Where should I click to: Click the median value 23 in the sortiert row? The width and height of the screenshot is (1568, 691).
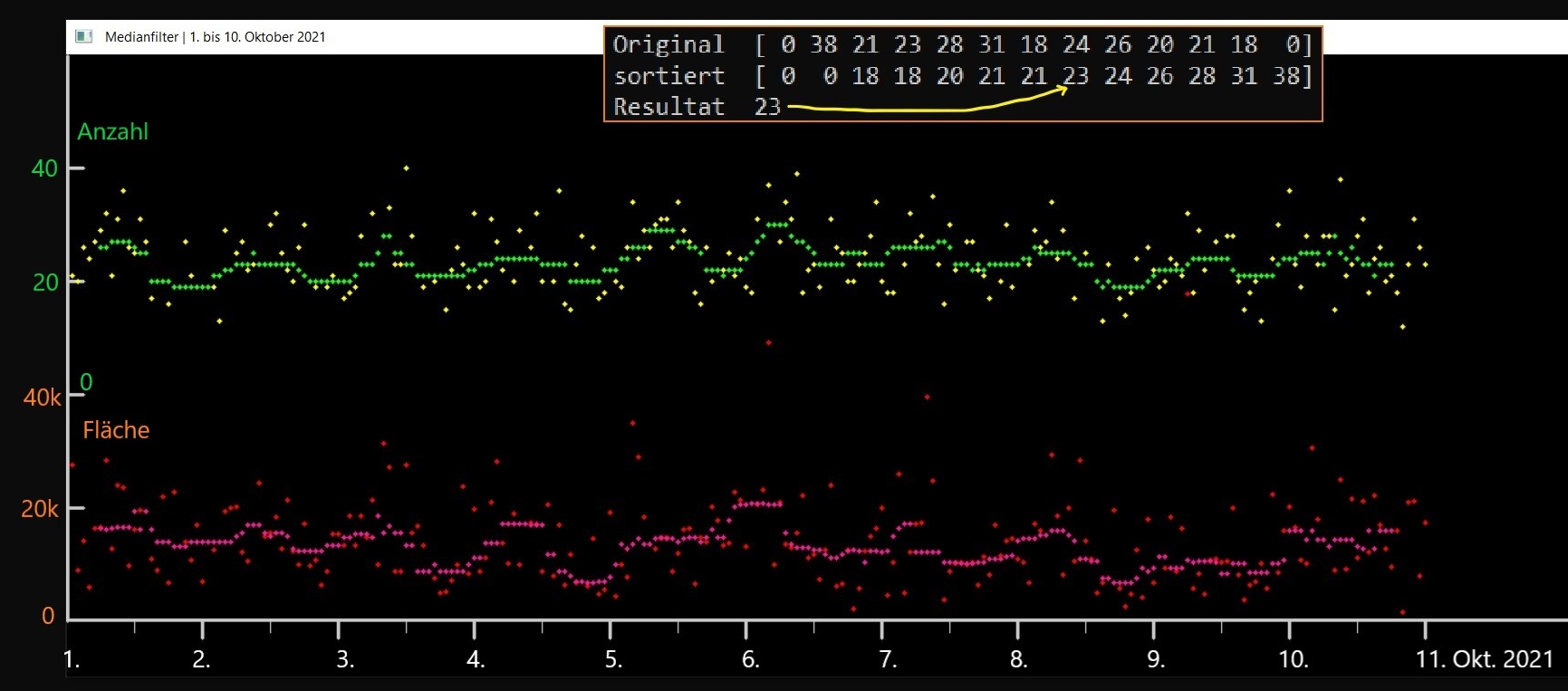[1075, 76]
